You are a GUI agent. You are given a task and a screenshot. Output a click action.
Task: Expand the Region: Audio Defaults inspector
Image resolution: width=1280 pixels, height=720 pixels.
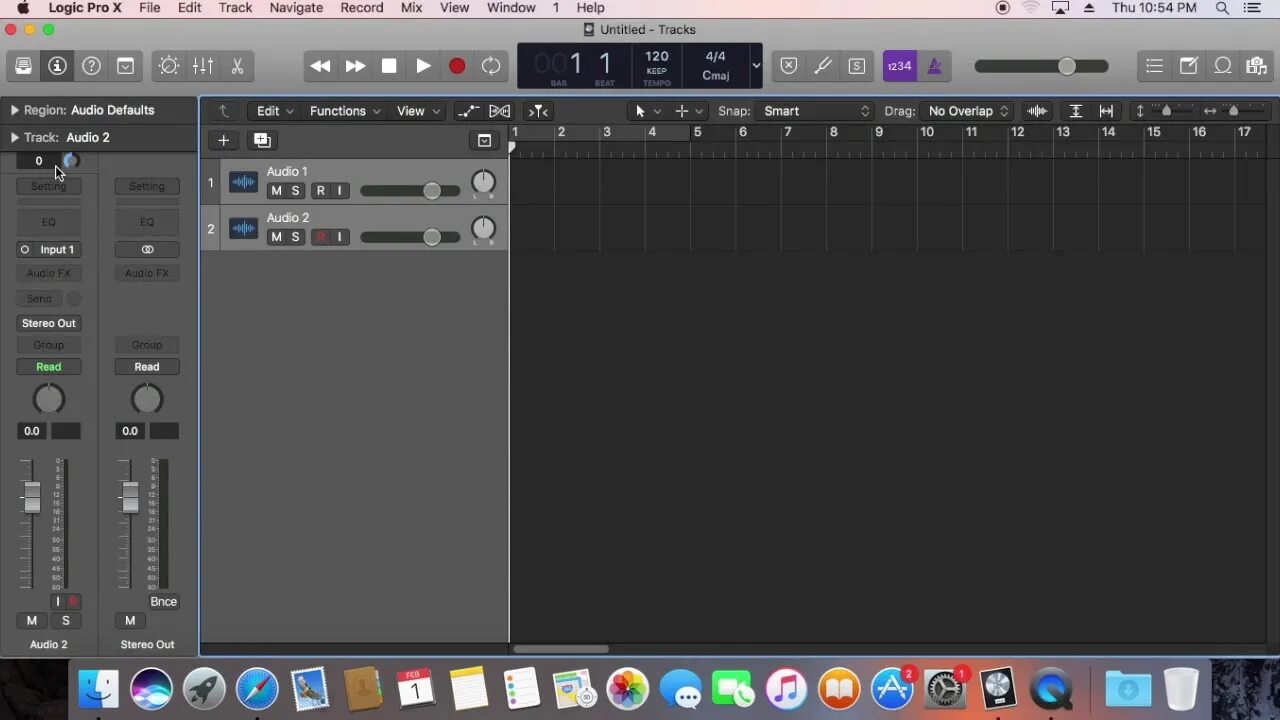coord(14,110)
